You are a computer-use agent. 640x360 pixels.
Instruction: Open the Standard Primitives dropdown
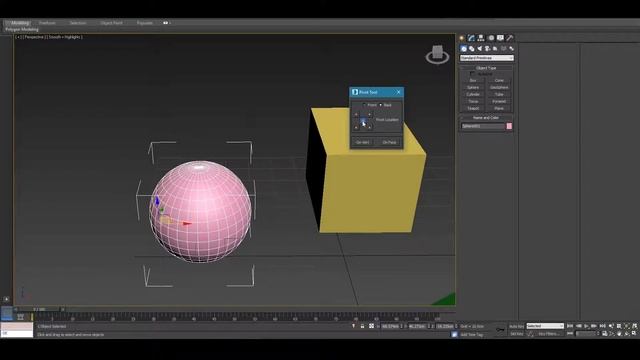(487, 58)
